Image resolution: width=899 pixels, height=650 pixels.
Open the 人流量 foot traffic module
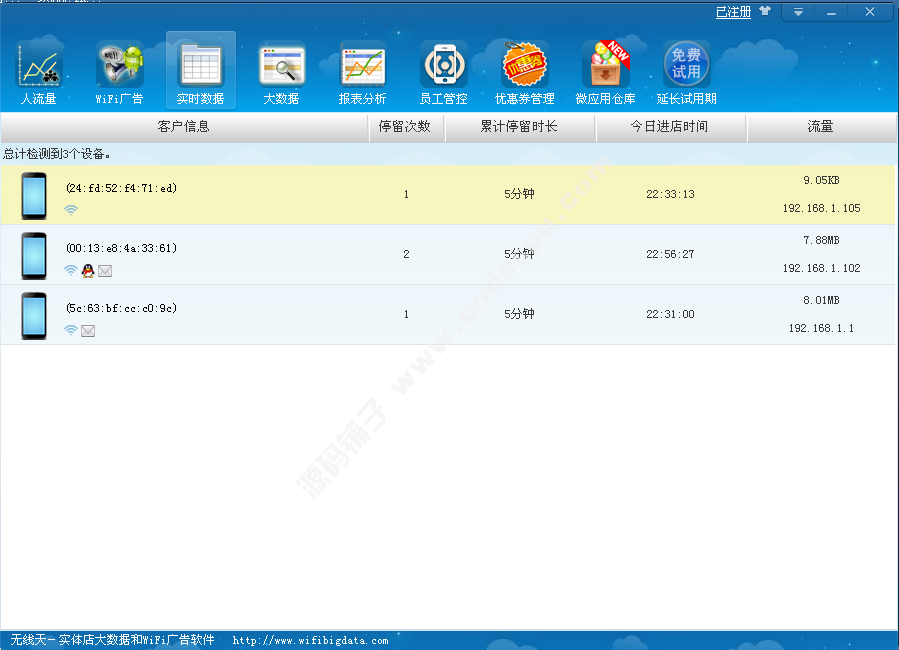39,71
